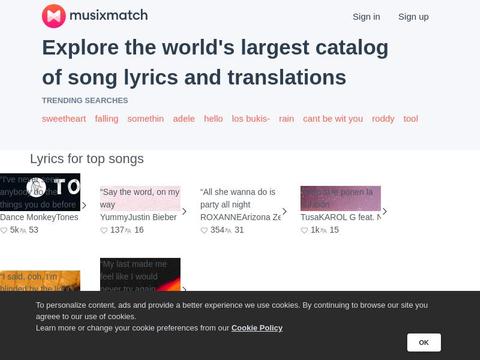480x360 pixels.
Task: Click heart icon on Dance Monkey card
Action: [4, 230]
